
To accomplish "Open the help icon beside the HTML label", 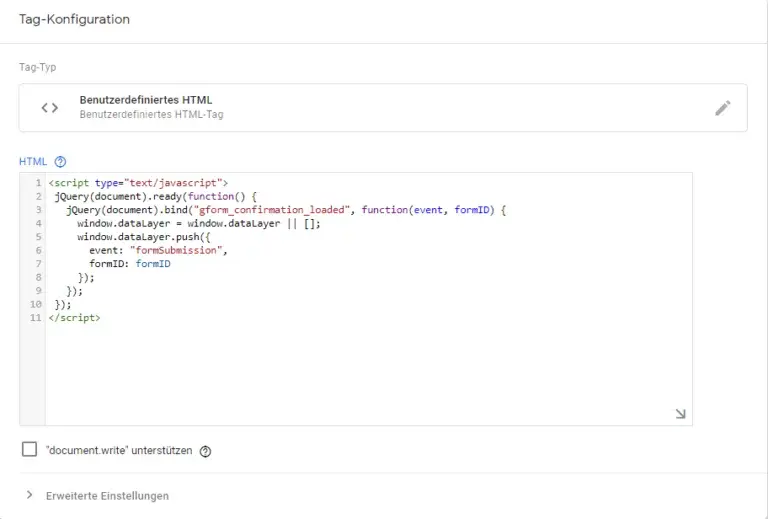I will click(x=60, y=161).
